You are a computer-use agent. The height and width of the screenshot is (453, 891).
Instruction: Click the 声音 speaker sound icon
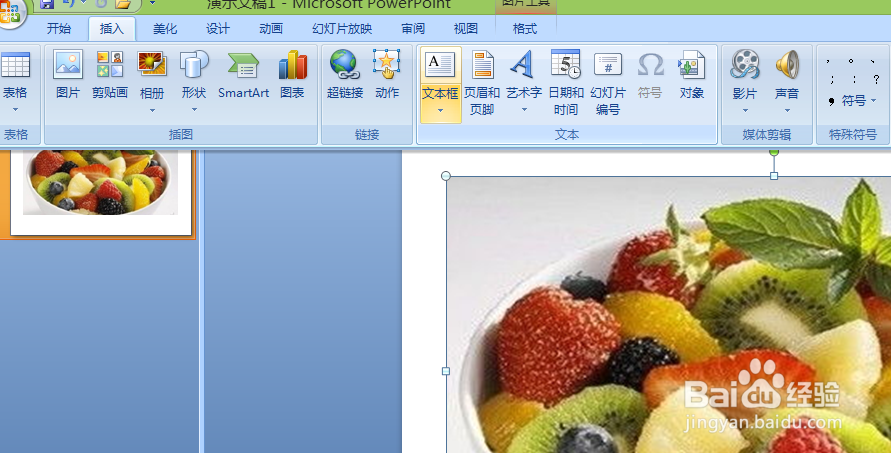(x=787, y=64)
